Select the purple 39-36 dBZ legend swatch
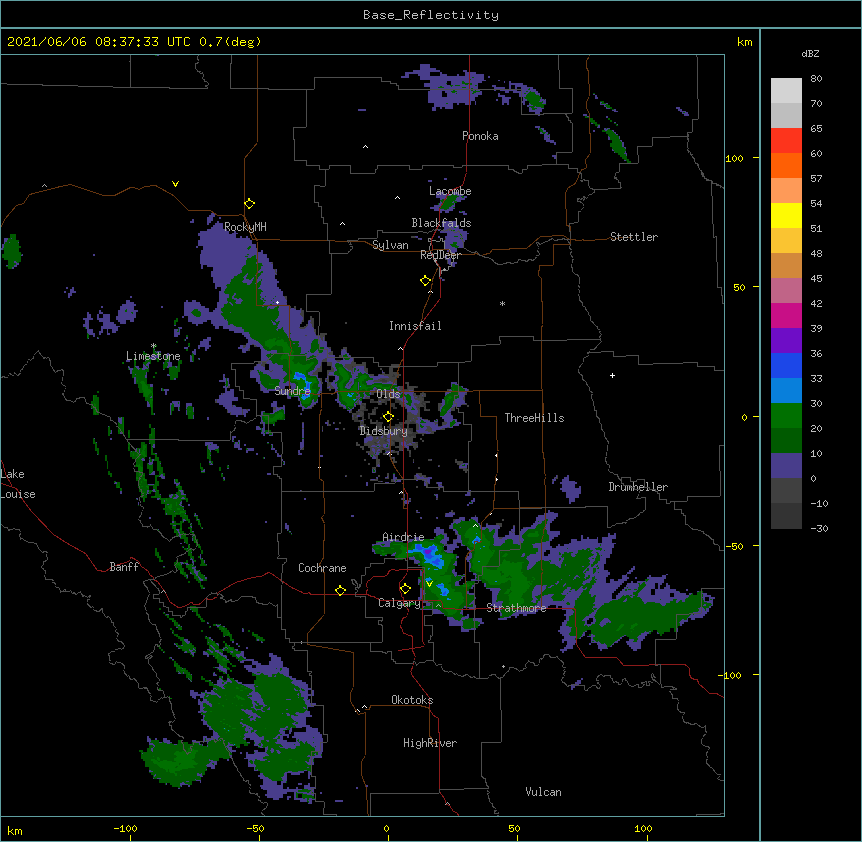The width and height of the screenshot is (862, 842). 786,341
